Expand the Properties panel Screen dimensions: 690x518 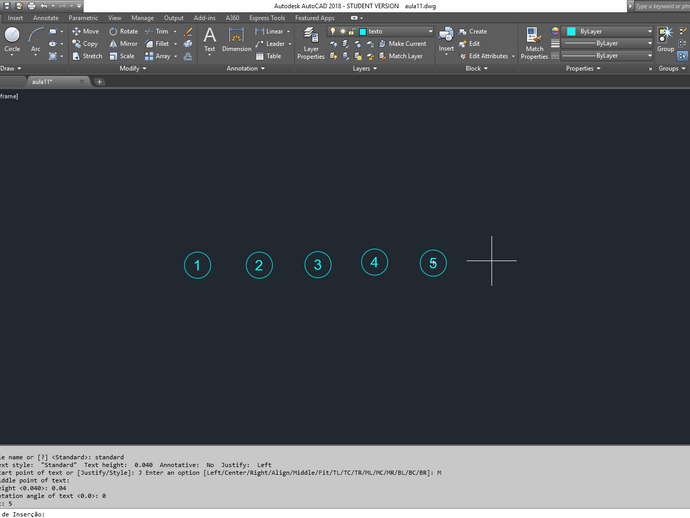pos(583,68)
